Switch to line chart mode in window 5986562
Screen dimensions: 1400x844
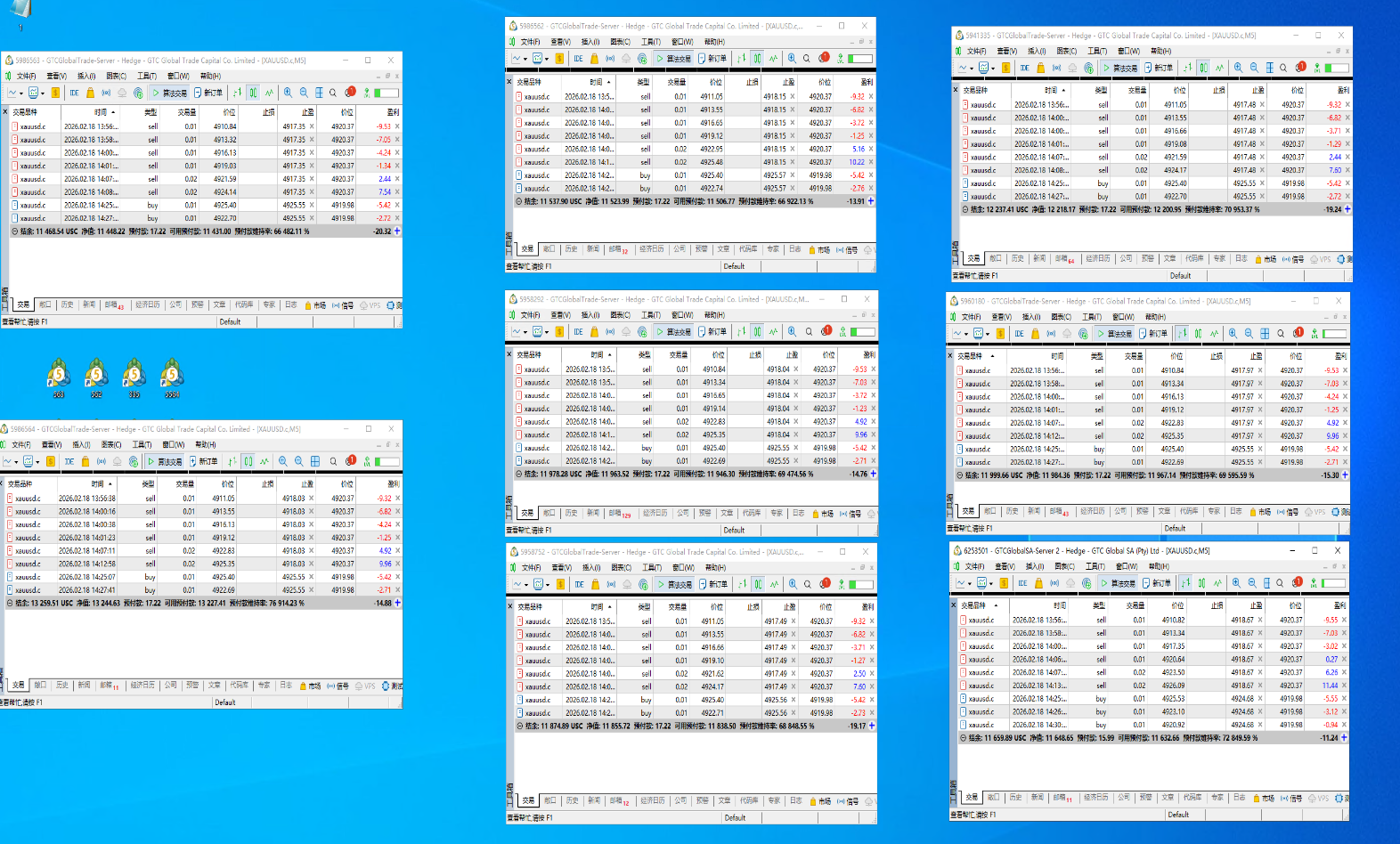pos(773,59)
